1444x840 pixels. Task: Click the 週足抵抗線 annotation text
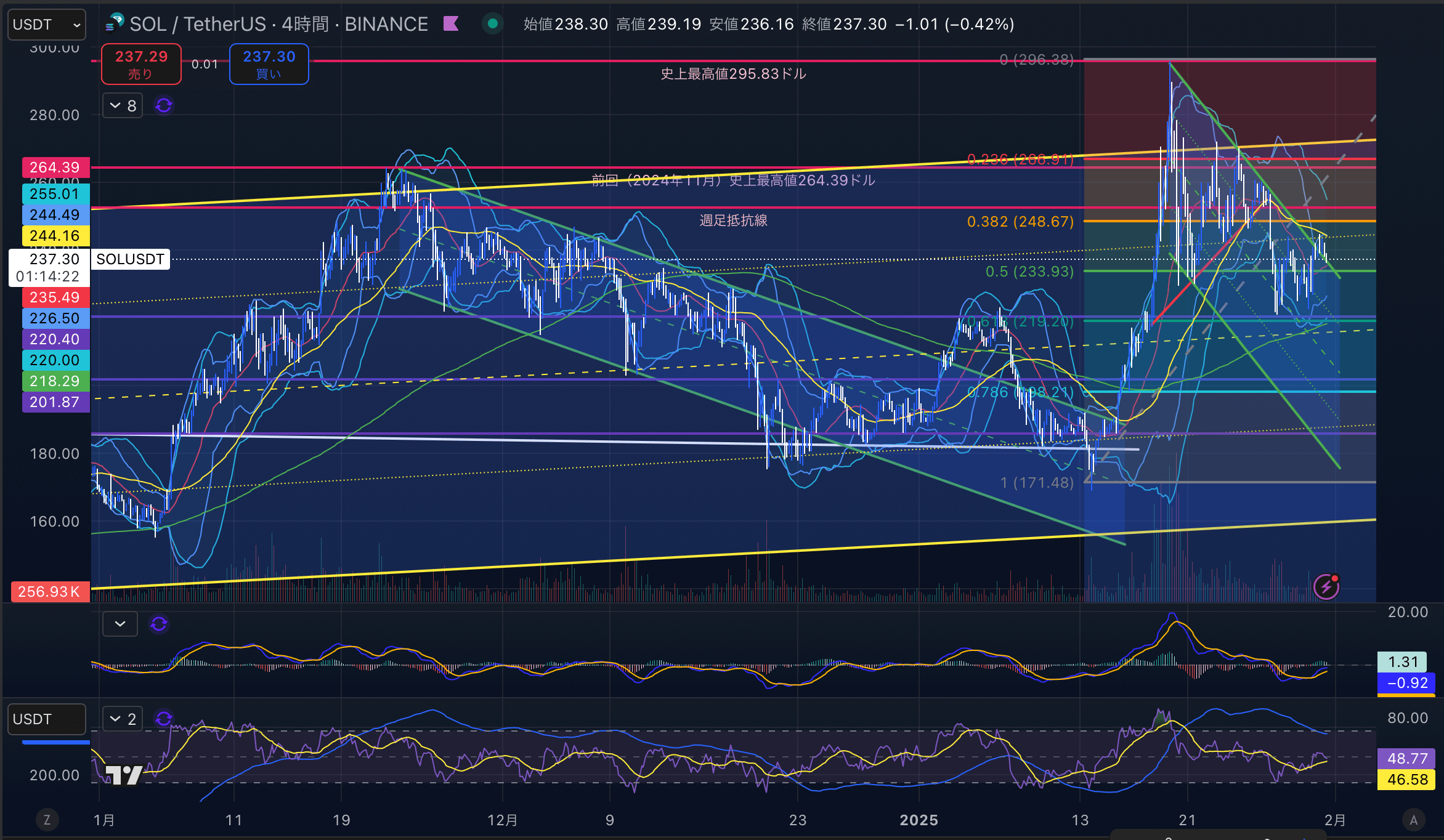[733, 220]
